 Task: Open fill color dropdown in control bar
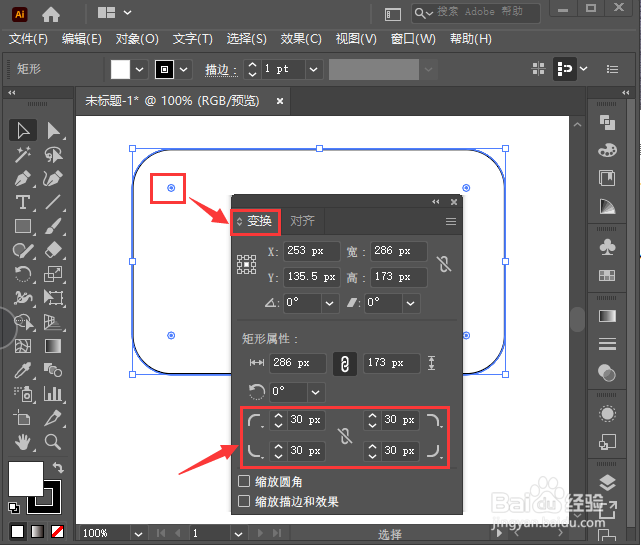click(x=139, y=70)
